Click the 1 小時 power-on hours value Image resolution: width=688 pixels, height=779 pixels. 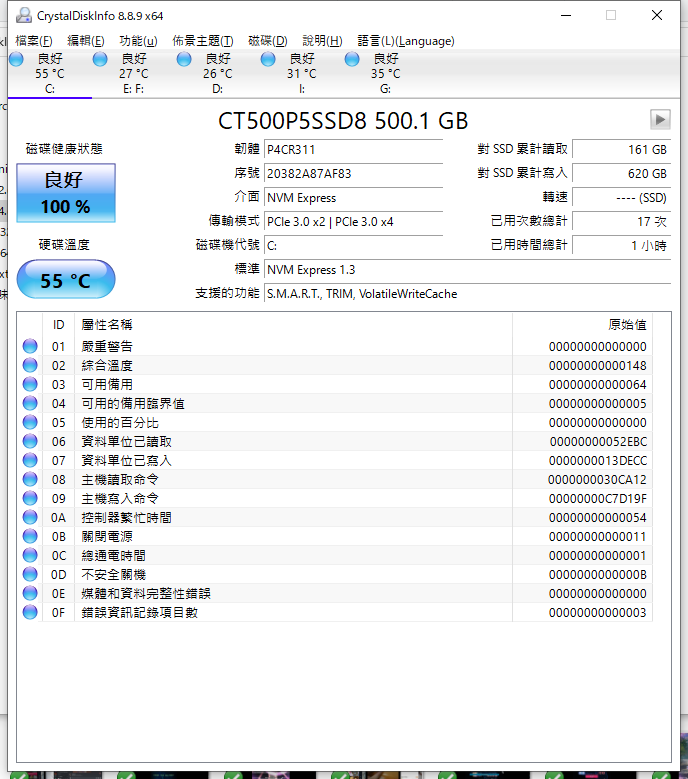[x=621, y=245]
